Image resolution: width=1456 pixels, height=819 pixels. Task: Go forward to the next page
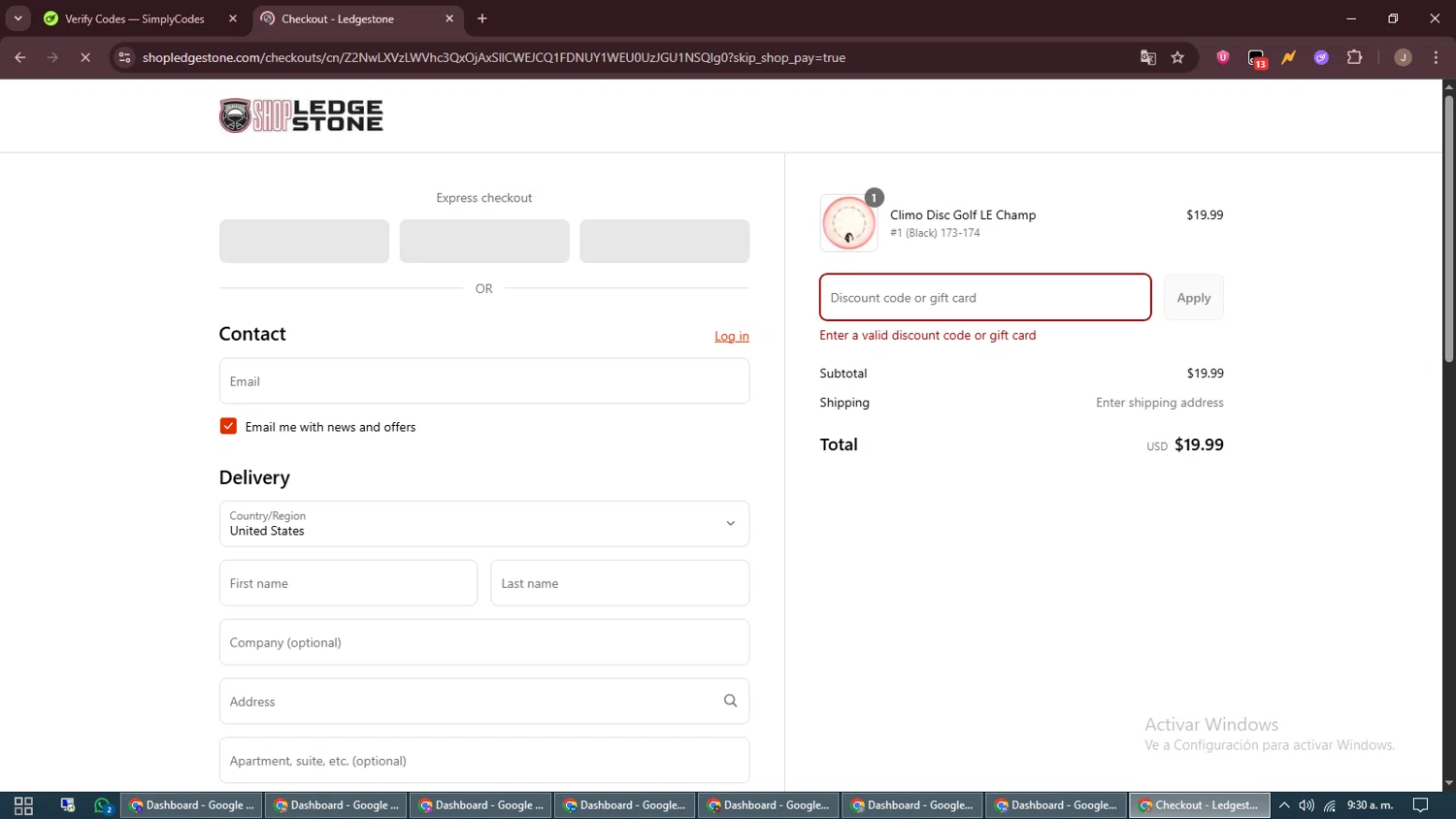(x=52, y=57)
